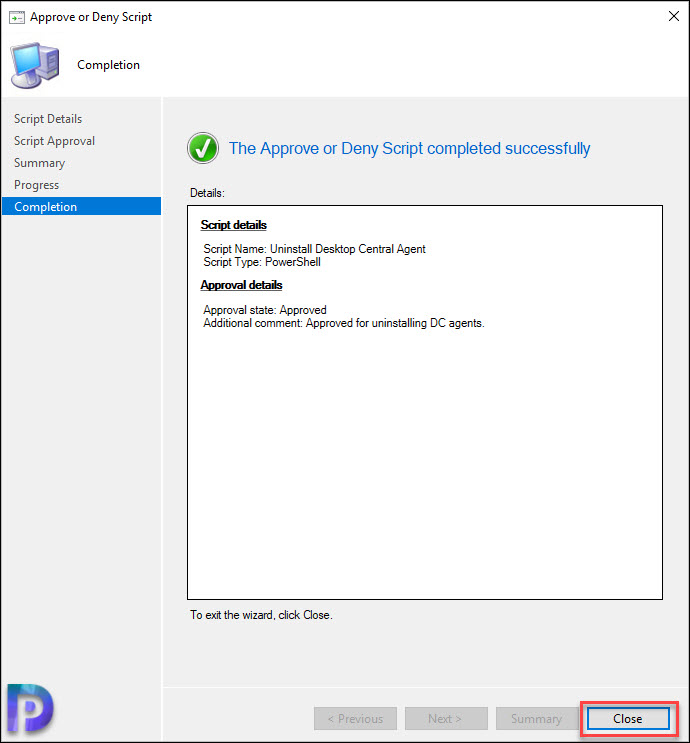Click the 'Script details' heading
This screenshot has width=690, height=743.
234,225
